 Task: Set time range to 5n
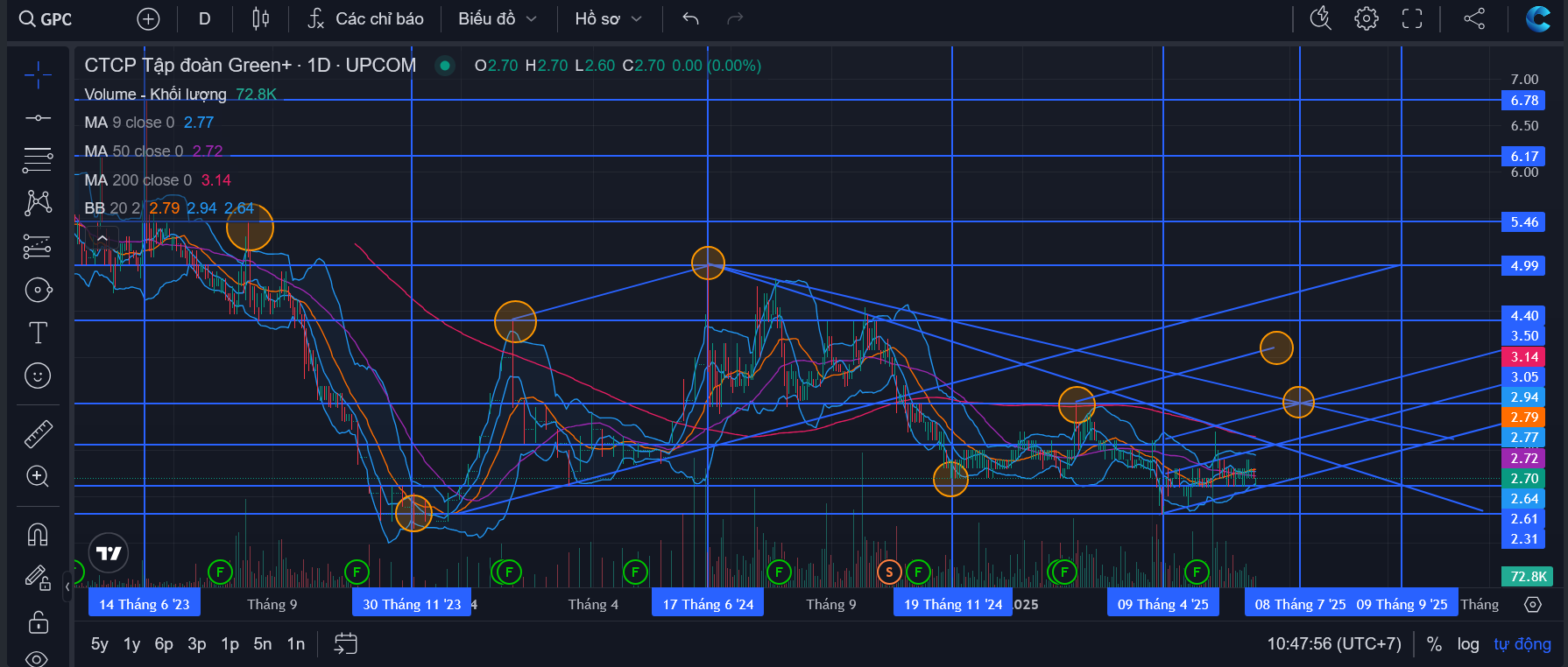[x=263, y=644]
